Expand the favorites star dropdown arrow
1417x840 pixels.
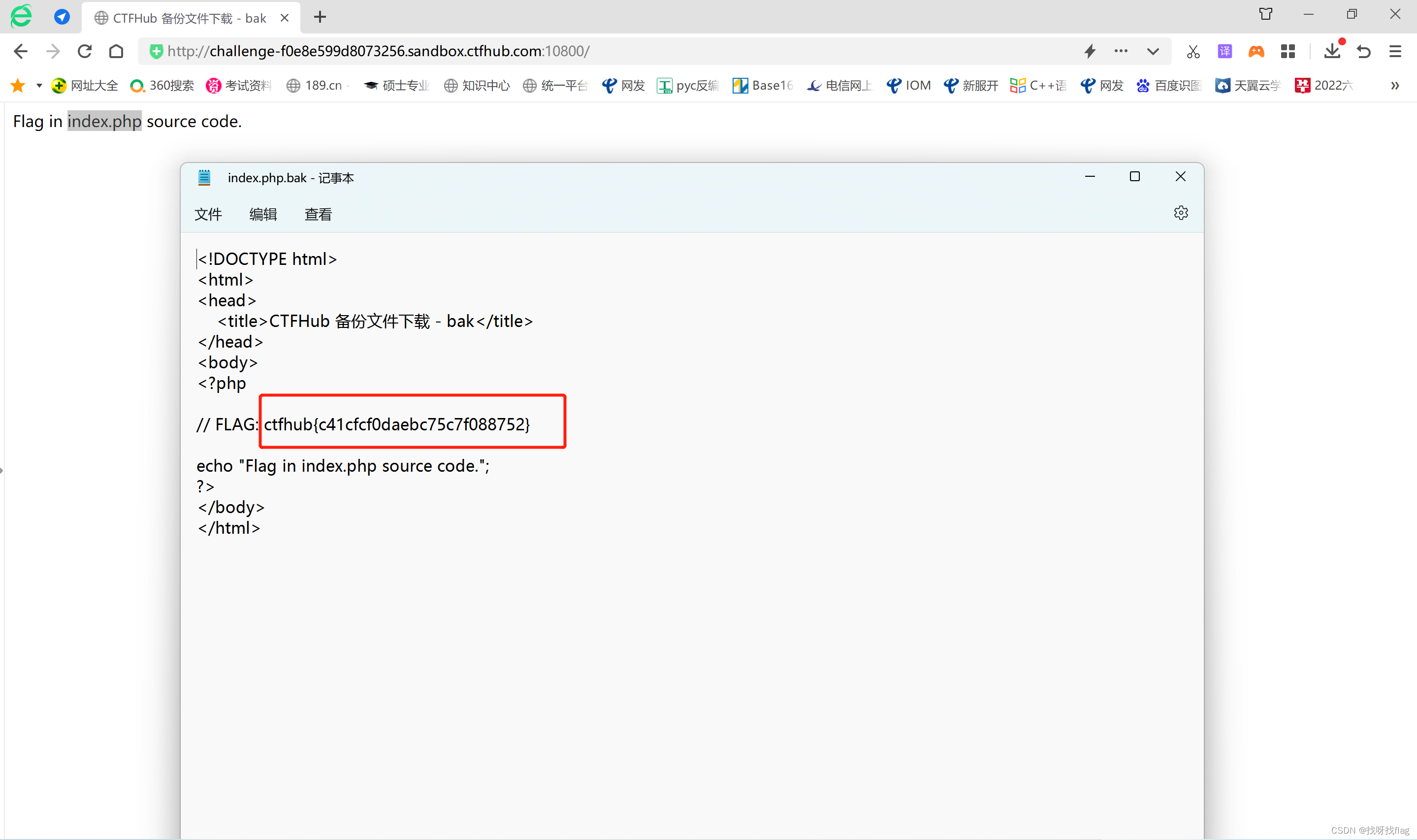click(38, 86)
